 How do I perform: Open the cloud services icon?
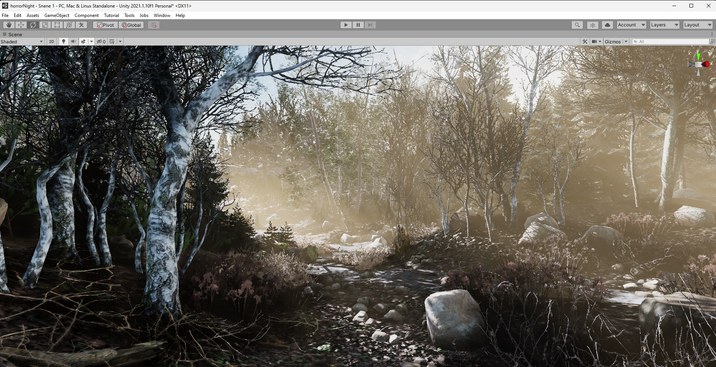[607, 25]
